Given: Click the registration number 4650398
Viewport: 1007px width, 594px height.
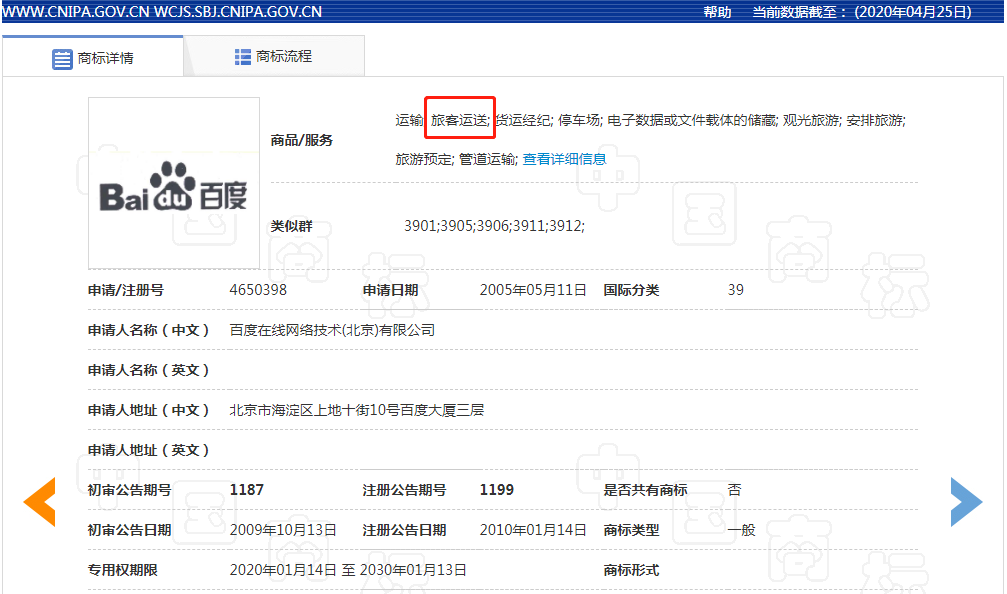Looking at the screenshot, I should tap(258, 290).
